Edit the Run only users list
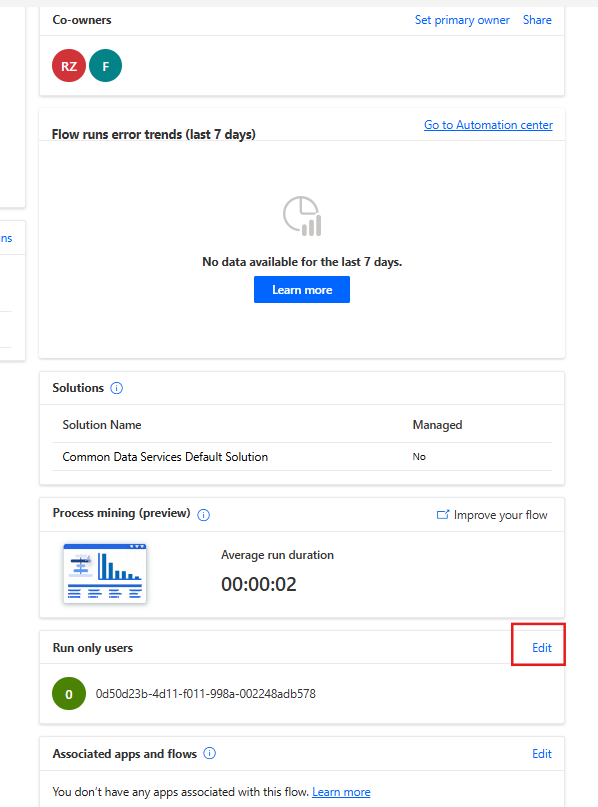This screenshot has height=807, width=598. (x=541, y=646)
